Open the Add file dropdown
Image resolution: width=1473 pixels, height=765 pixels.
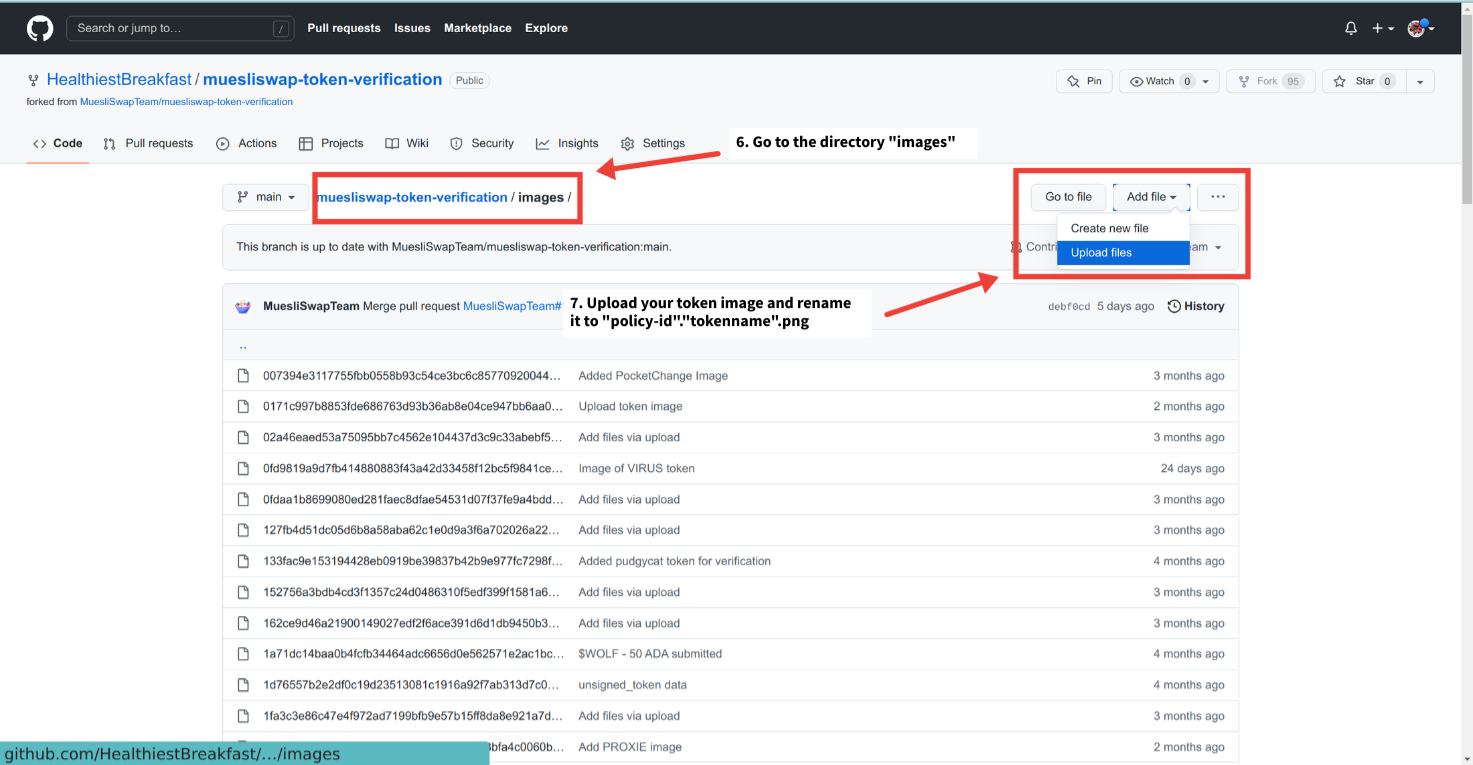pos(1152,197)
